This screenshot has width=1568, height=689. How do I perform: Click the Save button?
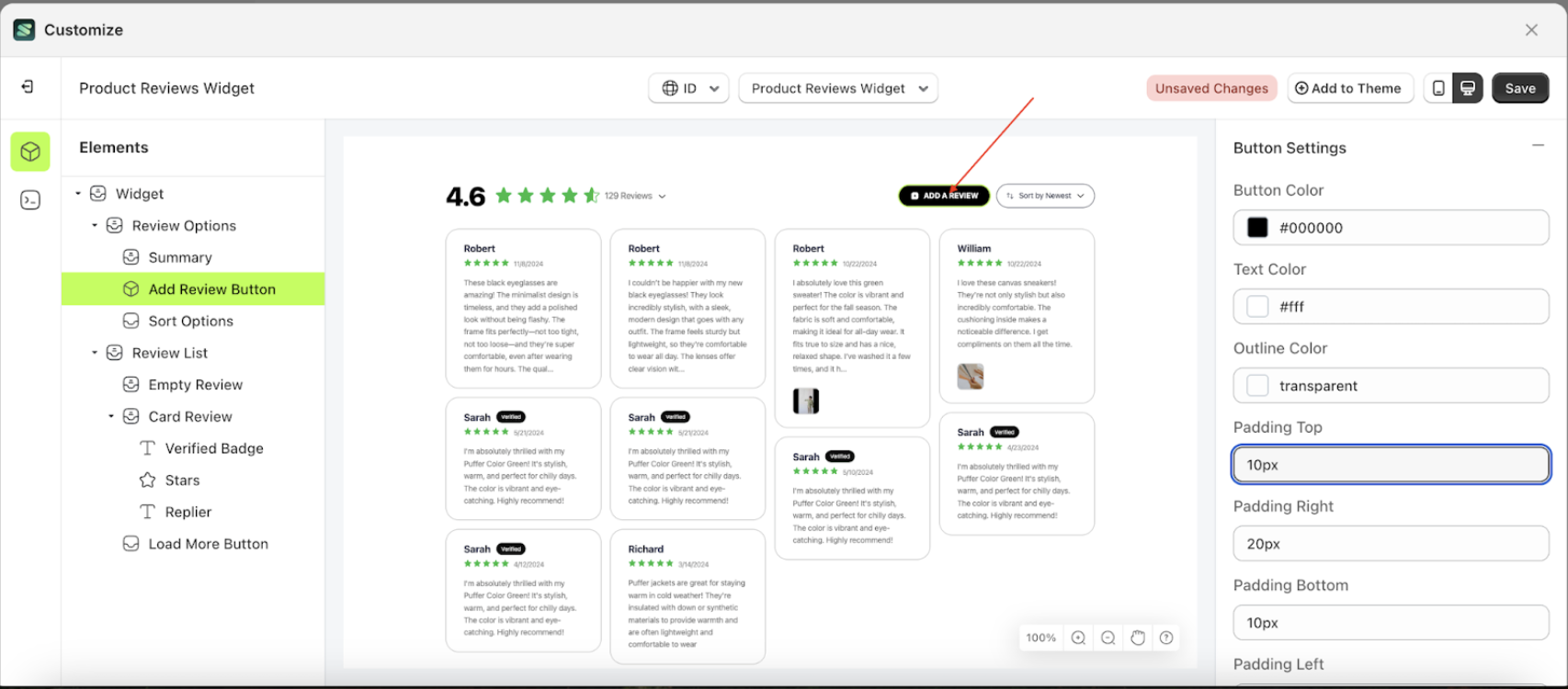point(1519,88)
